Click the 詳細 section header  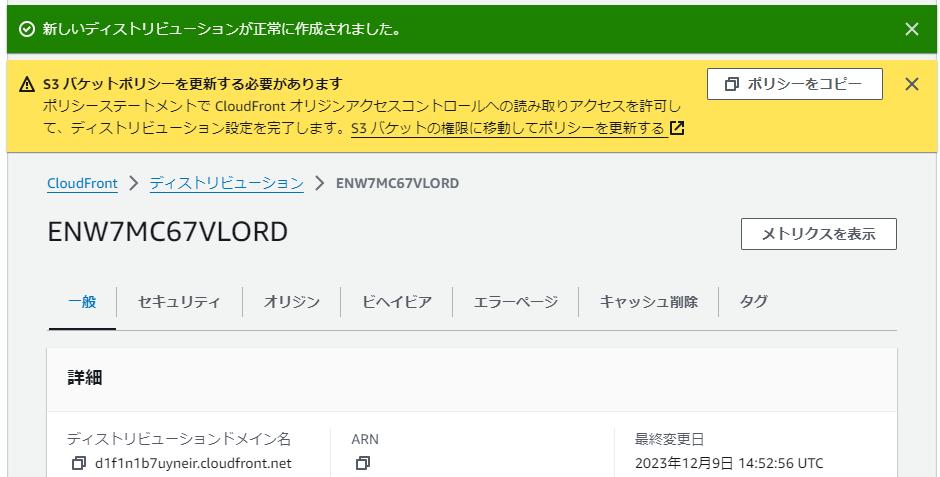(x=85, y=378)
